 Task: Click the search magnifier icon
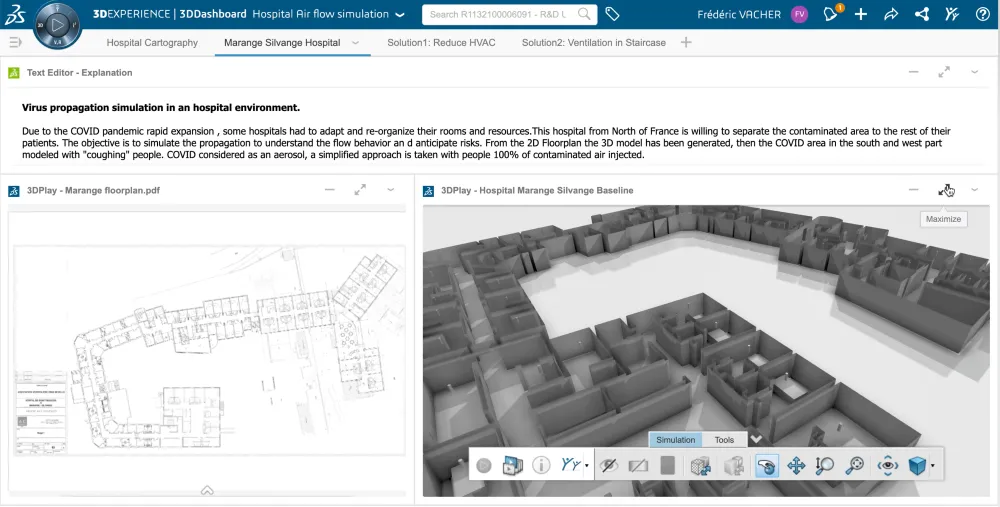click(584, 14)
